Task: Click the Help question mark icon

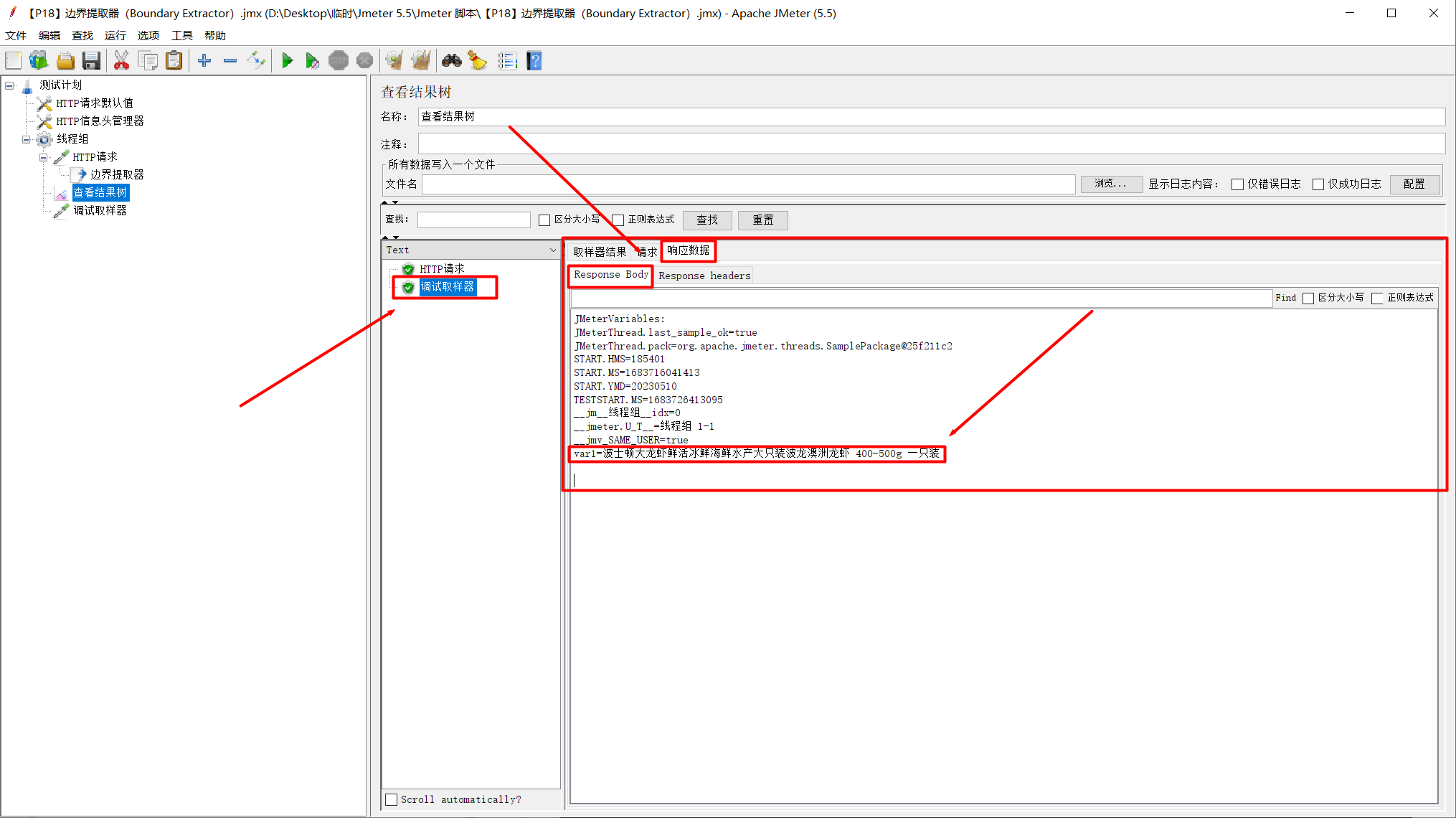Action: click(x=534, y=61)
